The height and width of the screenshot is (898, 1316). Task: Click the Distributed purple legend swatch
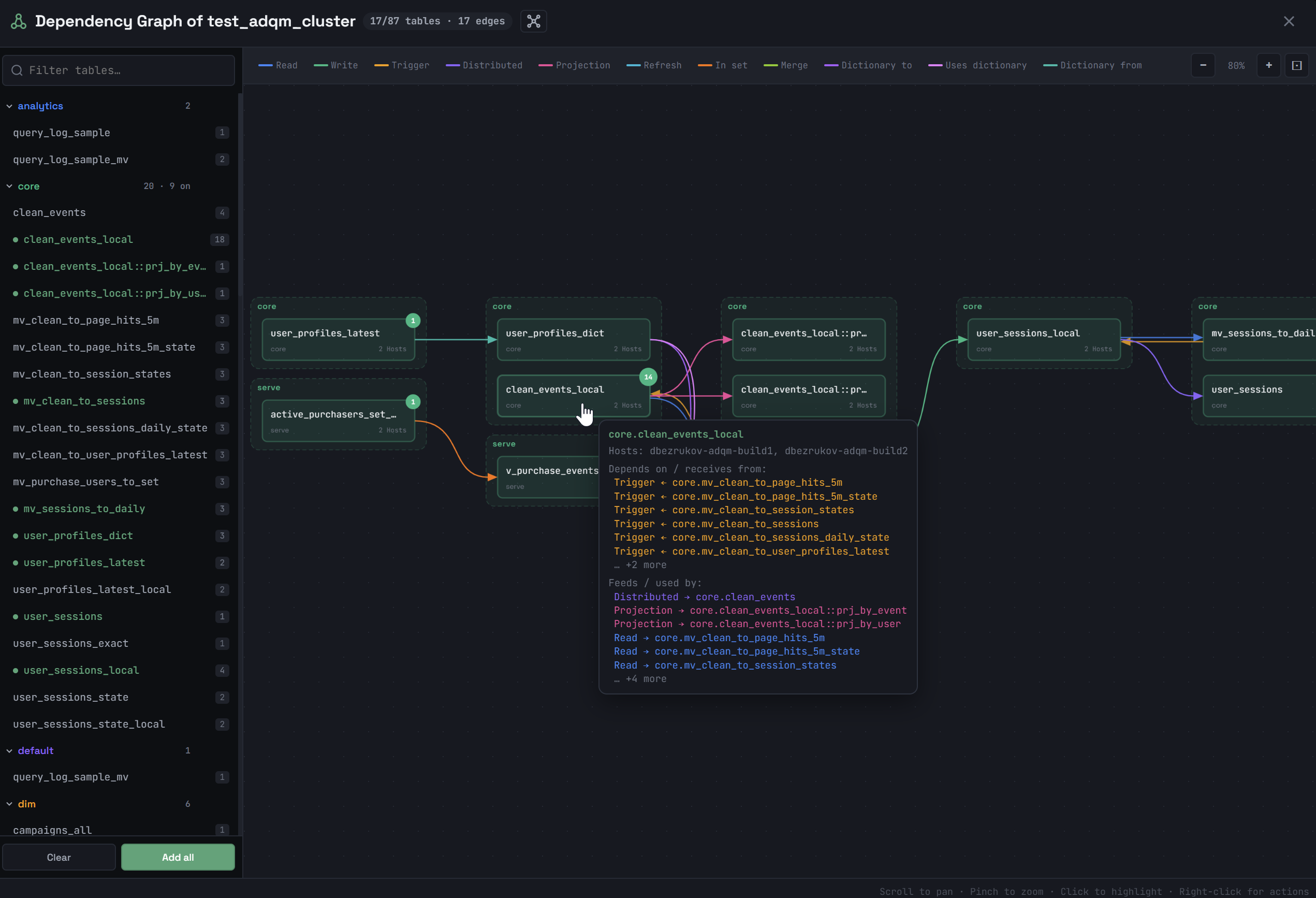pos(452,65)
